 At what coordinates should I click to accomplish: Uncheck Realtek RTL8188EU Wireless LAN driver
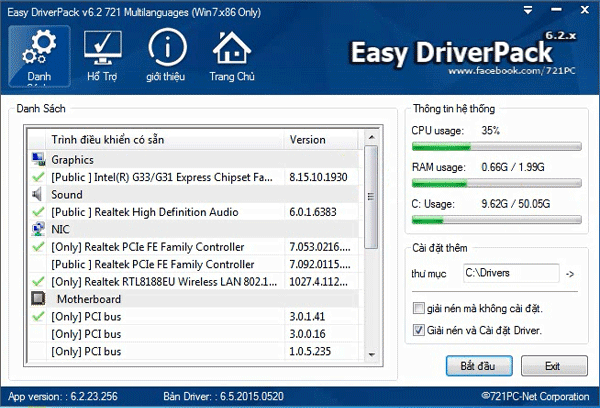tap(38, 282)
